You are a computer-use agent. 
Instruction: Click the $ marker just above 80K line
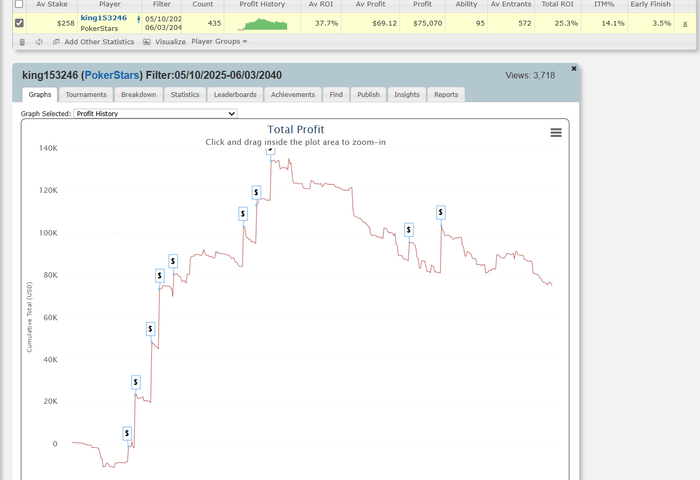click(x=173, y=261)
